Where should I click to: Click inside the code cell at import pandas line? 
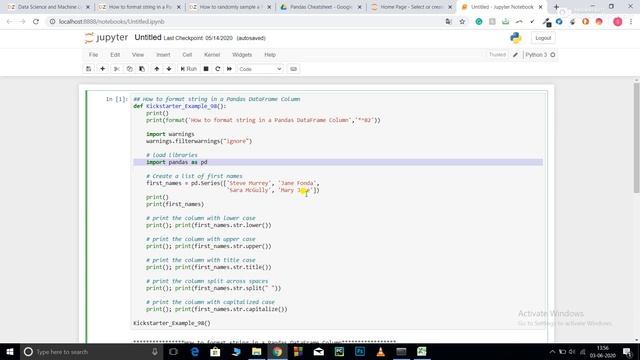tap(338, 162)
